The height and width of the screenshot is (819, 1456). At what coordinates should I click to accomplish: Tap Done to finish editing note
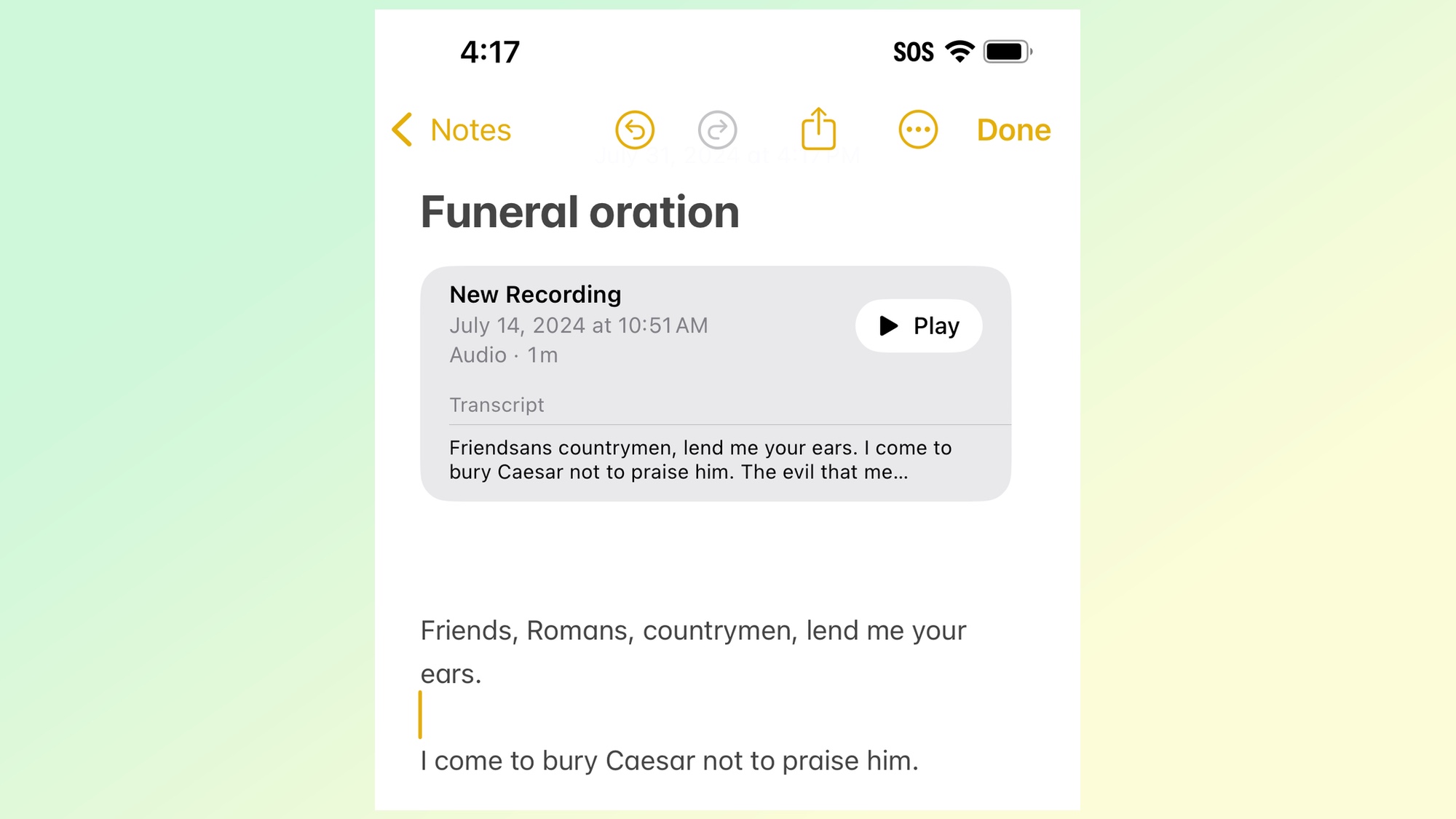point(1014,129)
